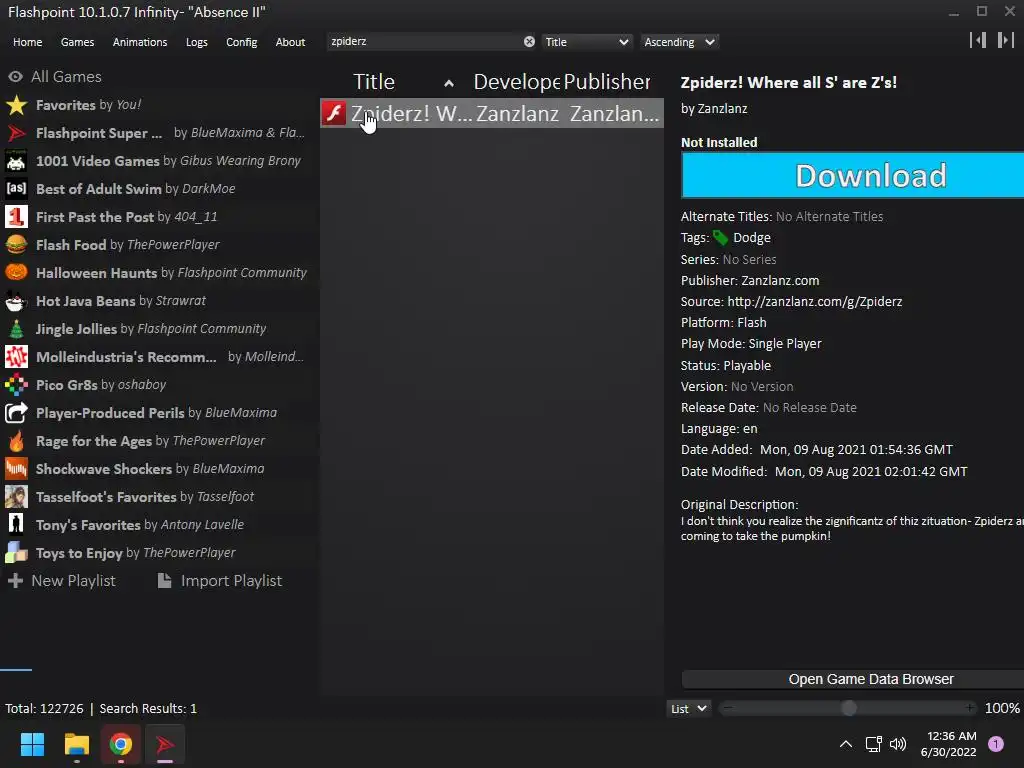Click the 'No Version' field
This screenshot has width=1024, height=768.
pos(761,387)
